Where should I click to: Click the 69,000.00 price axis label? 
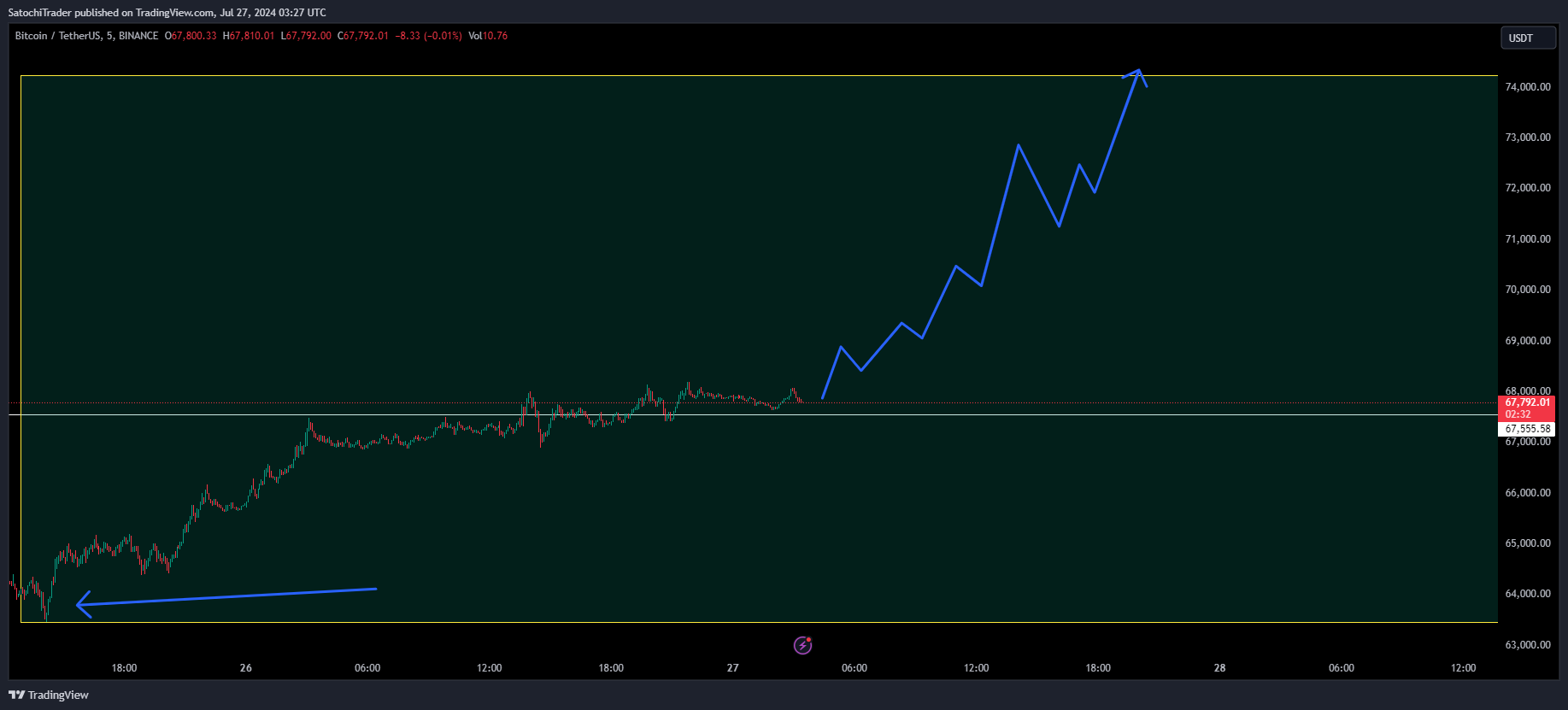pos(1528,341)
